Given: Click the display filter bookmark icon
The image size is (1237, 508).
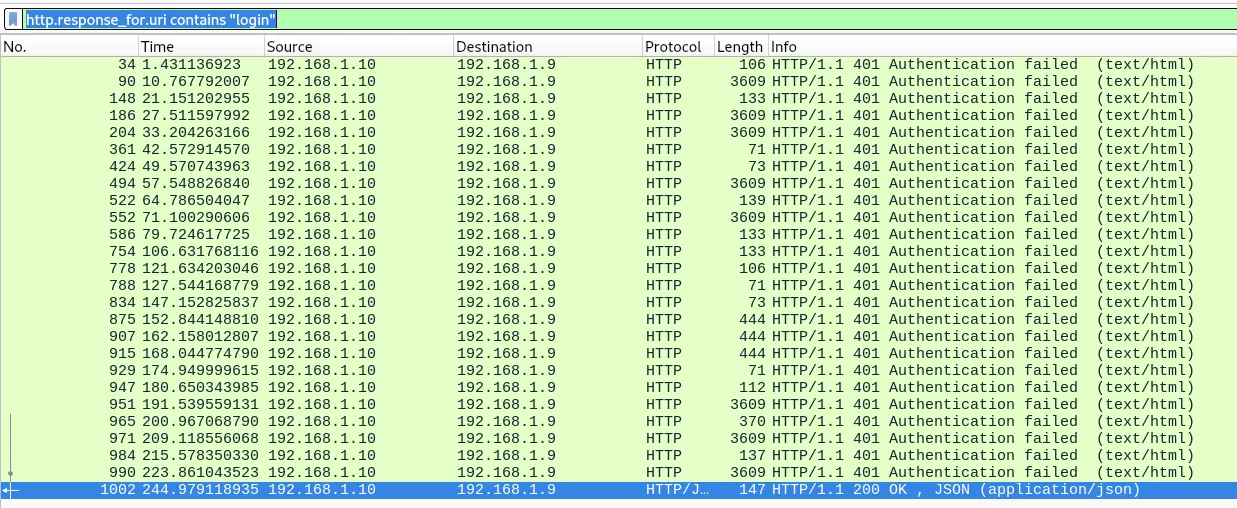Looking at the screenshot, I should (13, 19).
